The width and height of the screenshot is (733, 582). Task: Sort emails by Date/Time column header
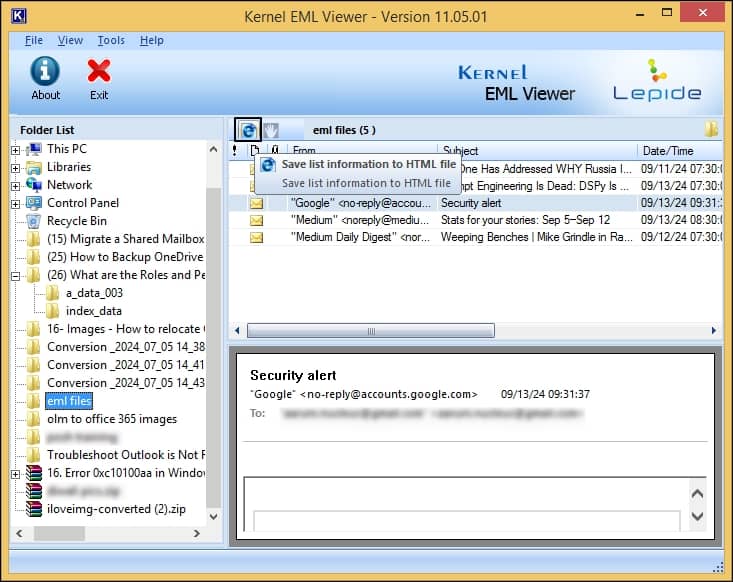[x=680, y=151]
